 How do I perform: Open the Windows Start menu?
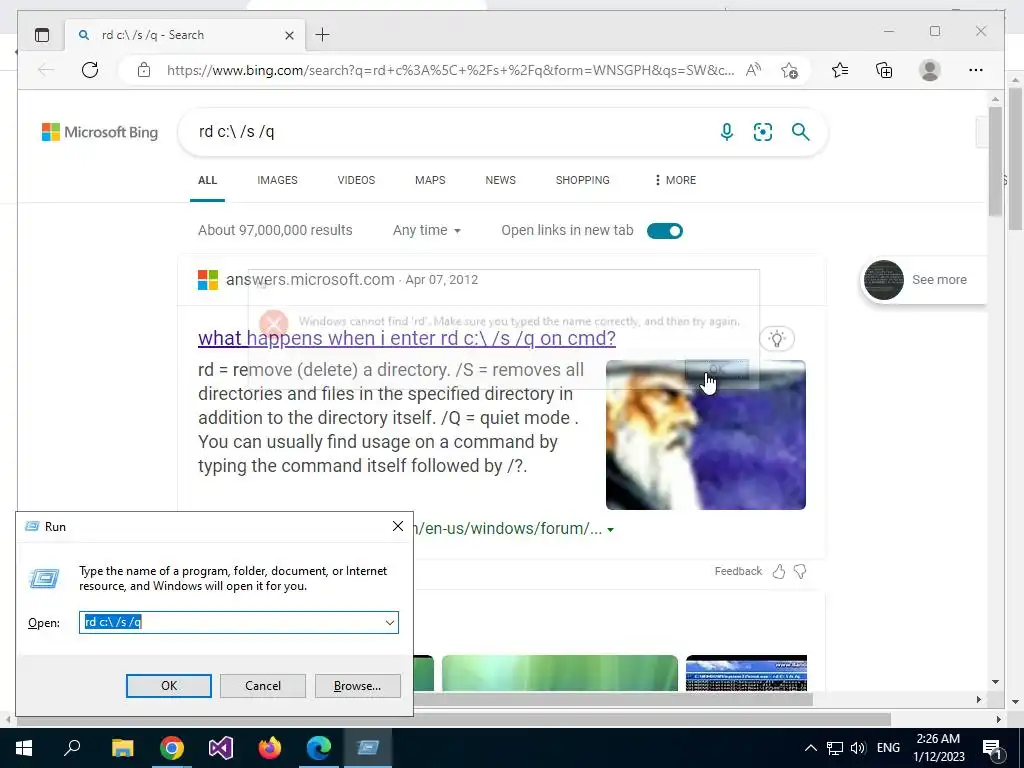coord(24,748)
